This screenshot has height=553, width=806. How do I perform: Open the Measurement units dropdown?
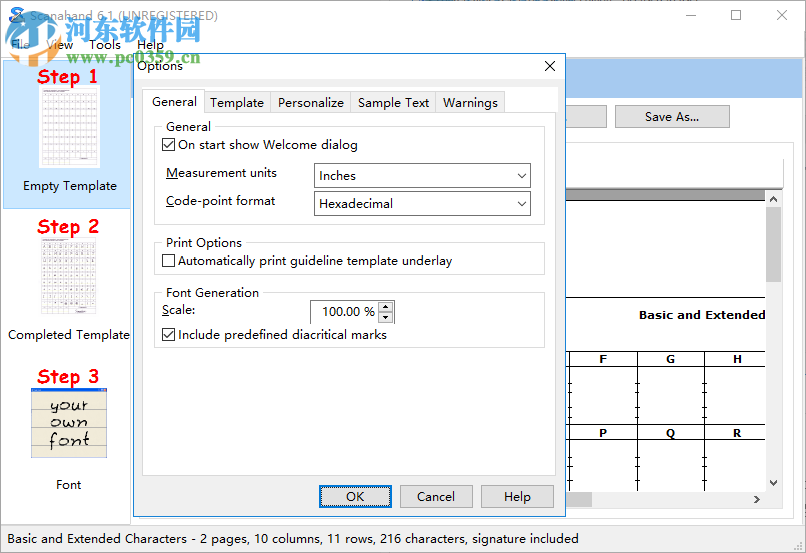click(x=422, y=176)
